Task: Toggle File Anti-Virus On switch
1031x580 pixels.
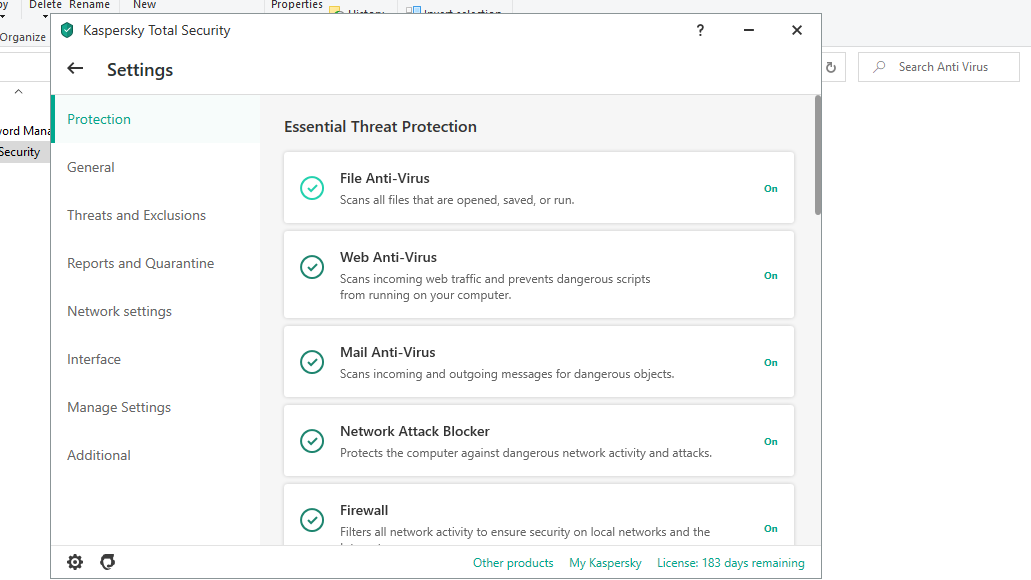Action: pos(771,188)
